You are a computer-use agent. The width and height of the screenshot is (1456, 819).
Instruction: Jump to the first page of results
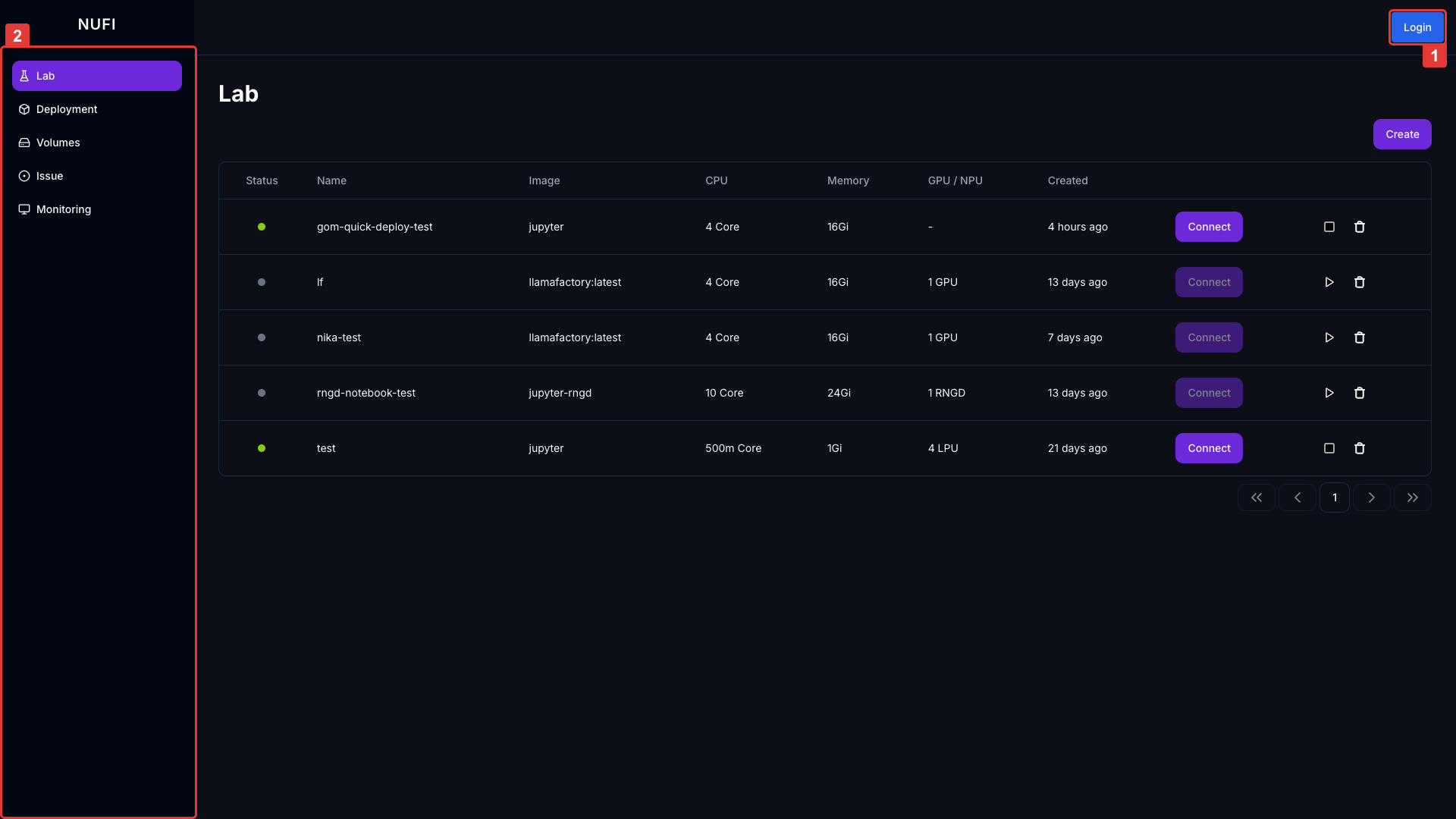pos(1256,497)
